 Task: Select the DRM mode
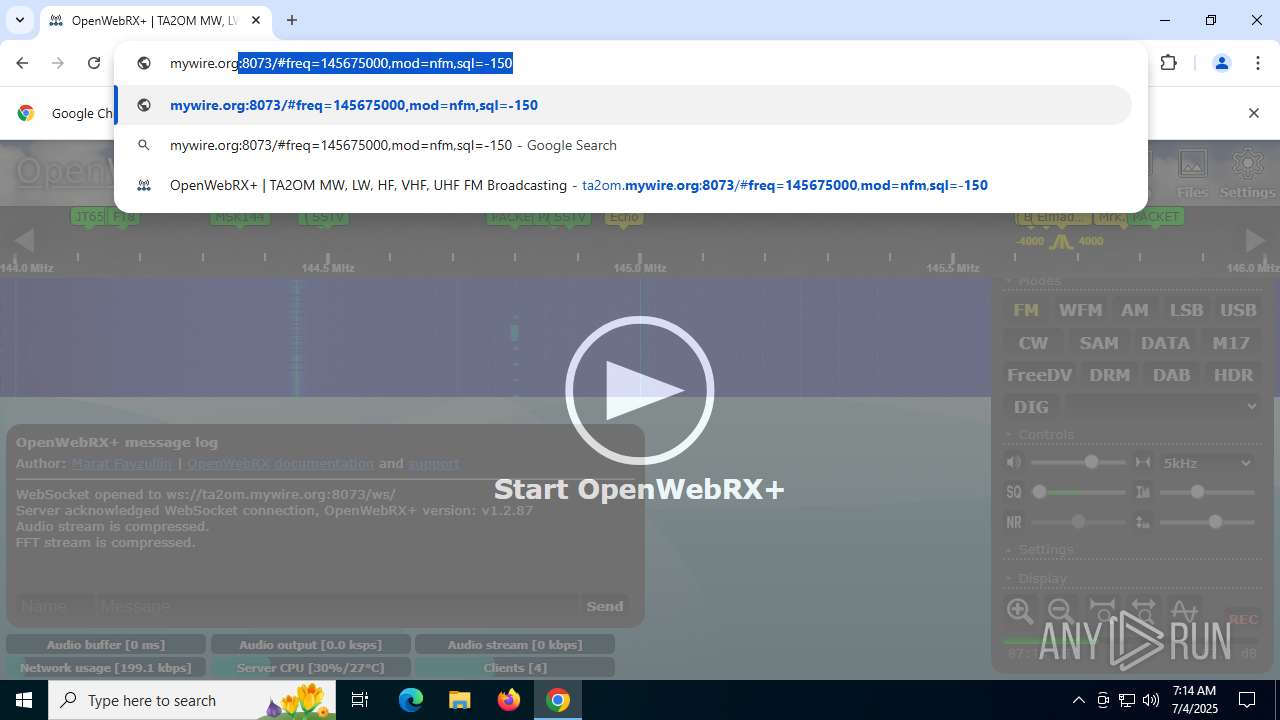point(1110,375)
